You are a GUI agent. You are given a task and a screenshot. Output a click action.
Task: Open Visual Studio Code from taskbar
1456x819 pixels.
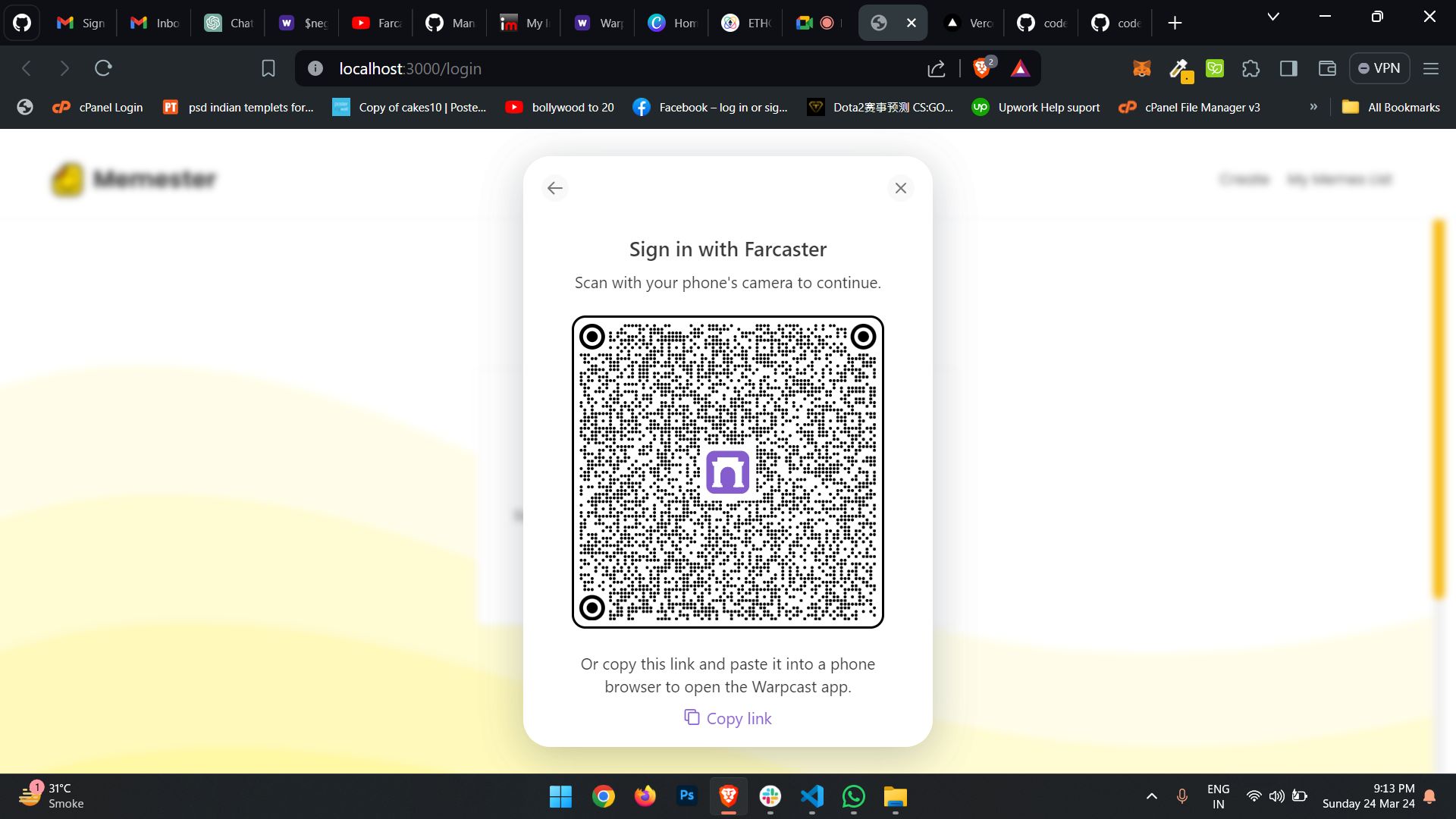point(811,796)
